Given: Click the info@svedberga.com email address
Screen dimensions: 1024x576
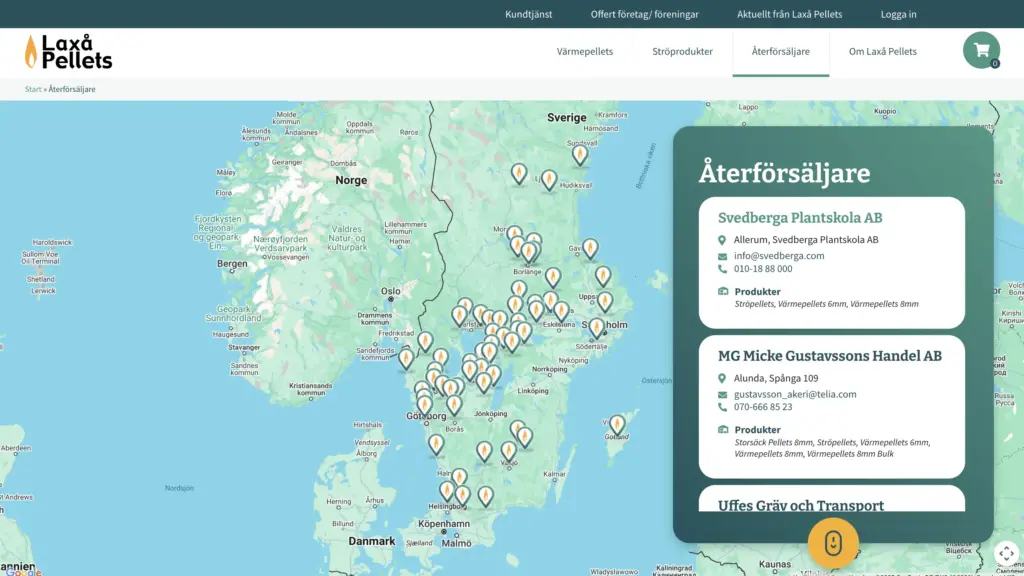Looking at the screenshot, I should click(x=778, y=256).
